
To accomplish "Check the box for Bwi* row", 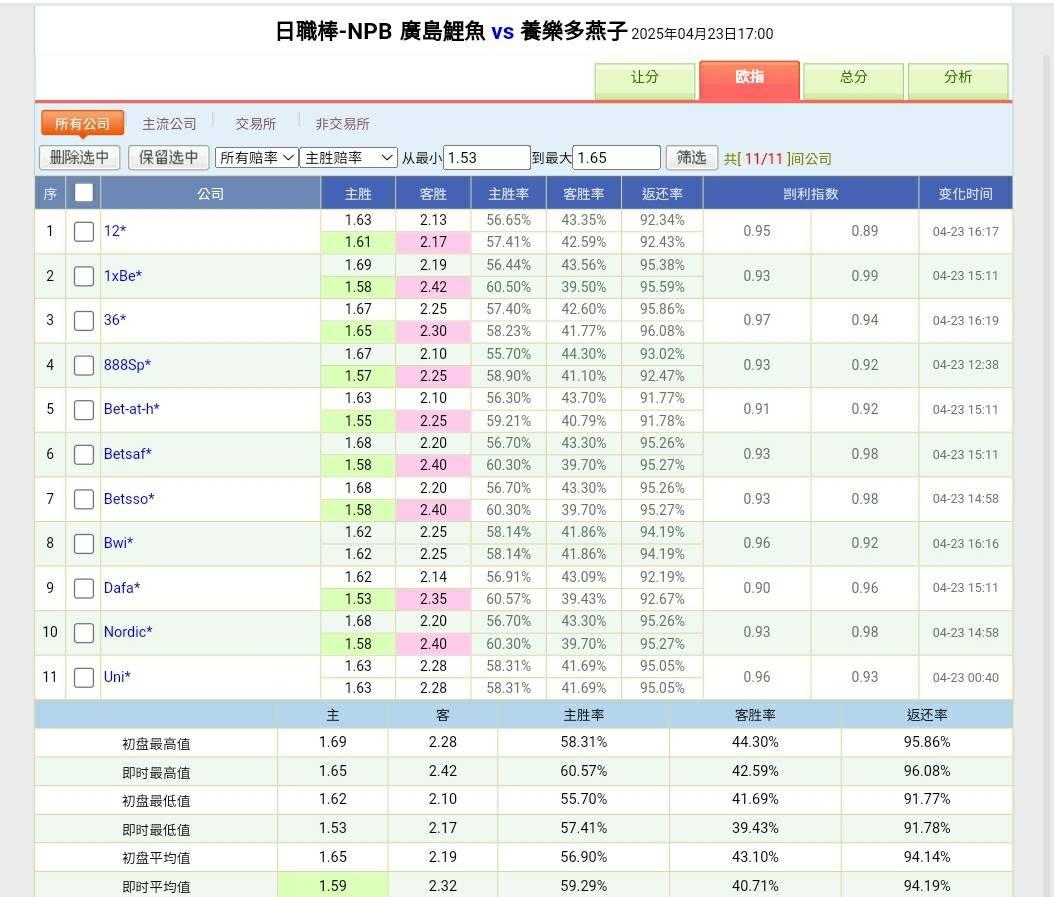I will click(x=83, y=544).
